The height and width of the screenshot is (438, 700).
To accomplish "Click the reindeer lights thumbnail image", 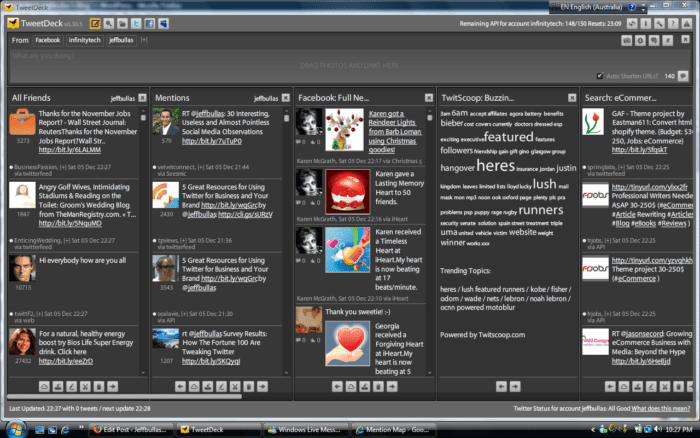I will coord(344,129).
